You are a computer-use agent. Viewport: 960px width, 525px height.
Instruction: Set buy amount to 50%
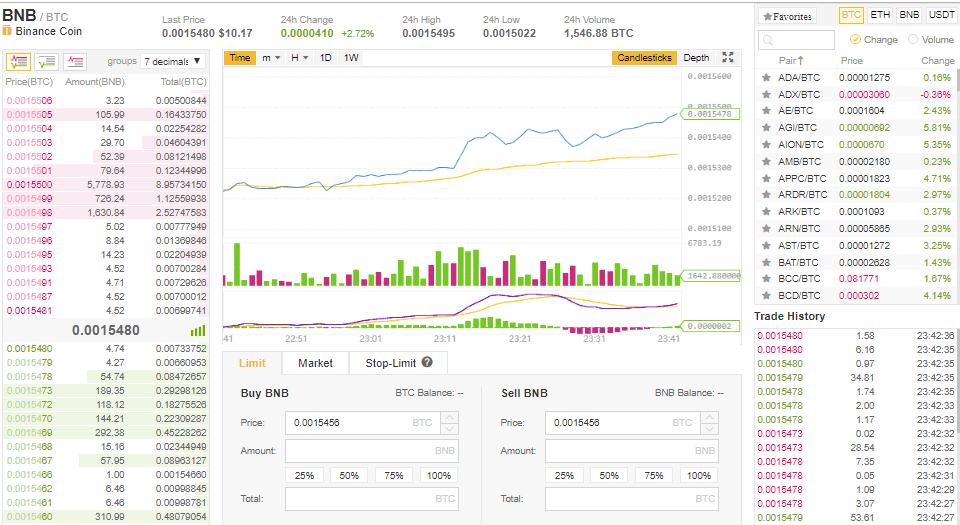point(349,475)
